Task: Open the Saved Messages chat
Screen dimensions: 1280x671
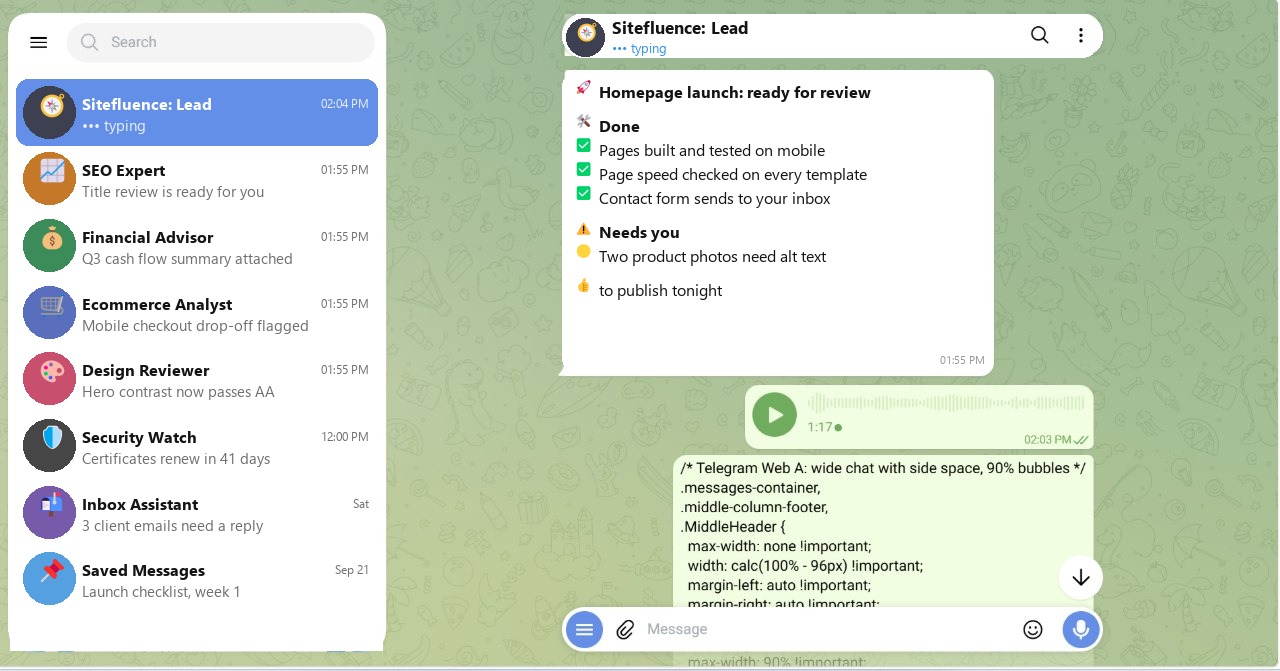Action: (197, 579)
